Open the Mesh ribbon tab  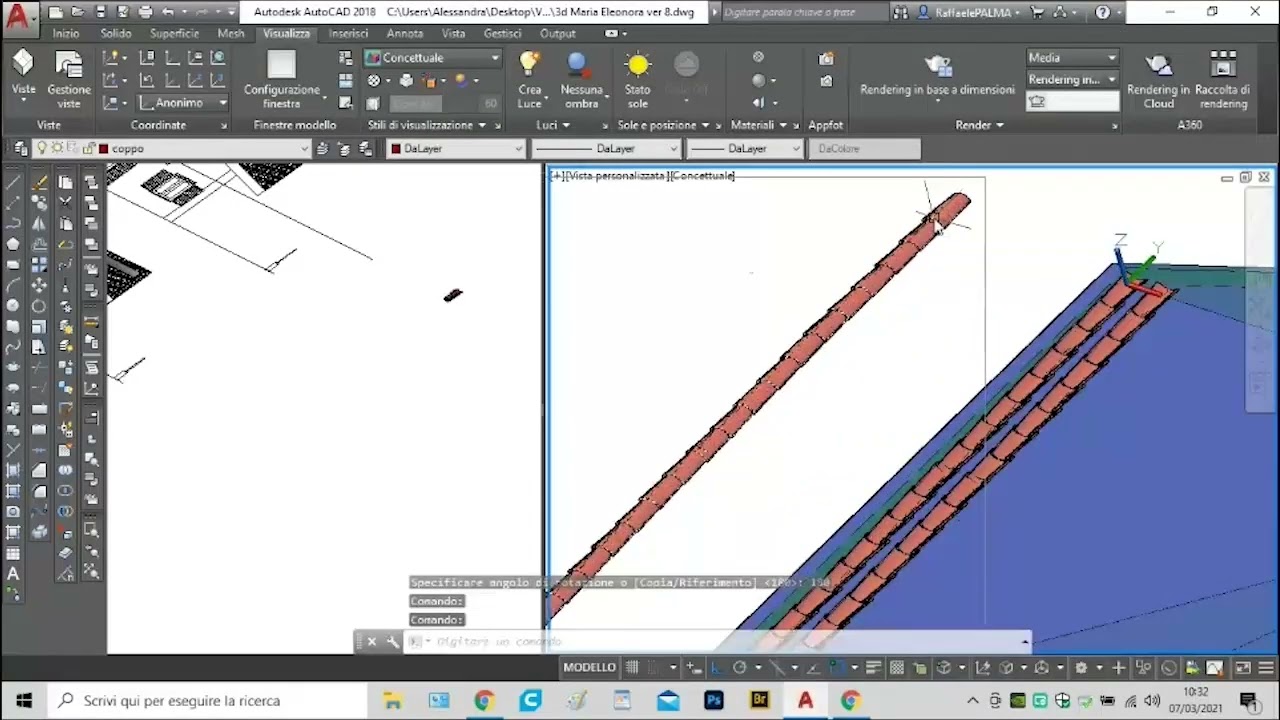[x=231, y=33]
